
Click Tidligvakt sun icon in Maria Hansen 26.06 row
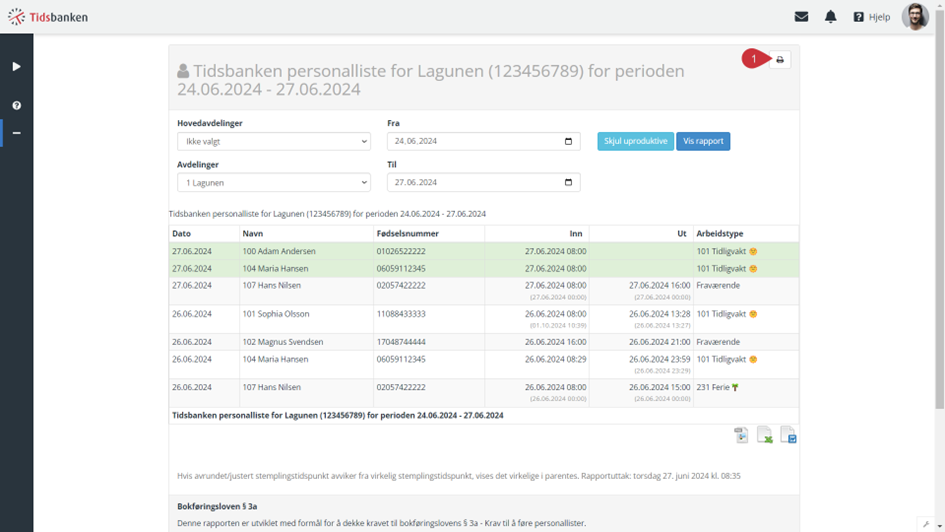[753, 359]
